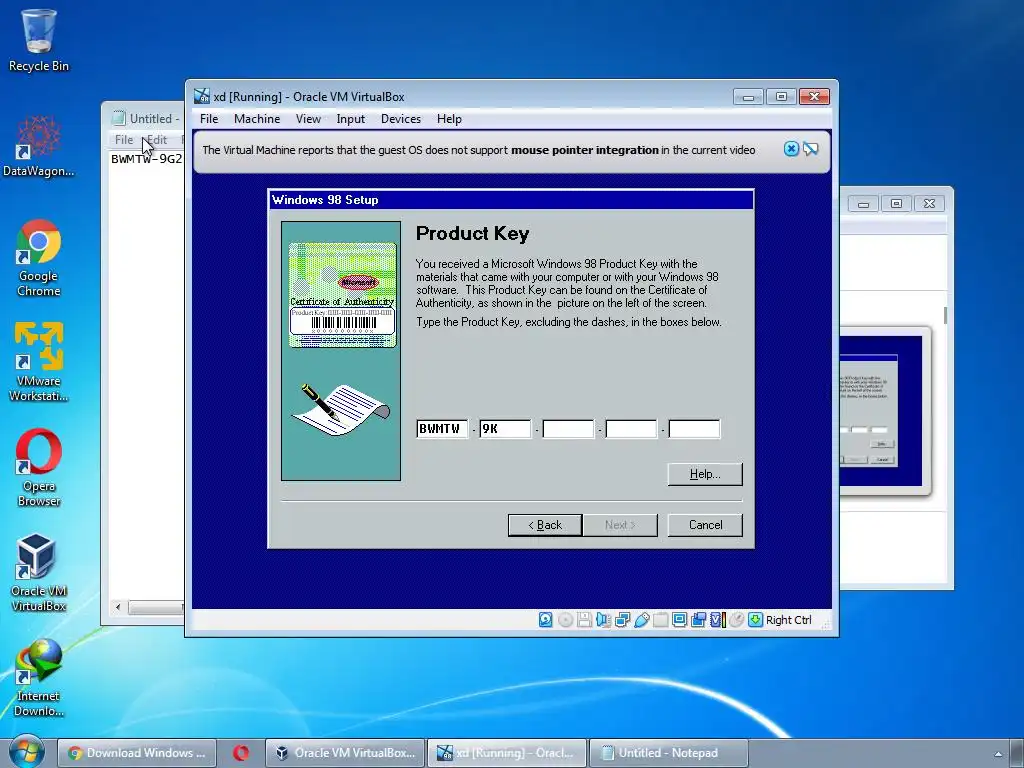Image resolution: width=1024 pixels, height=768 pixels.
Task: Maximize the VirtualBox VM window
Action: [781, 97]
